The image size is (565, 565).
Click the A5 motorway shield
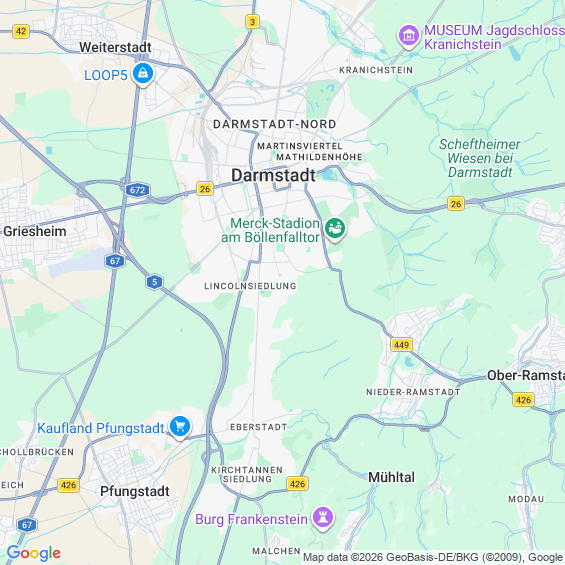[x=155, y=282]
